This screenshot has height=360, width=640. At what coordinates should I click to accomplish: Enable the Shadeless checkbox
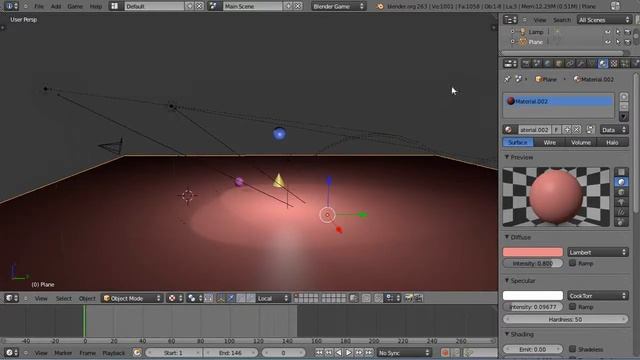pyautogui.click(x=572, y=349)
